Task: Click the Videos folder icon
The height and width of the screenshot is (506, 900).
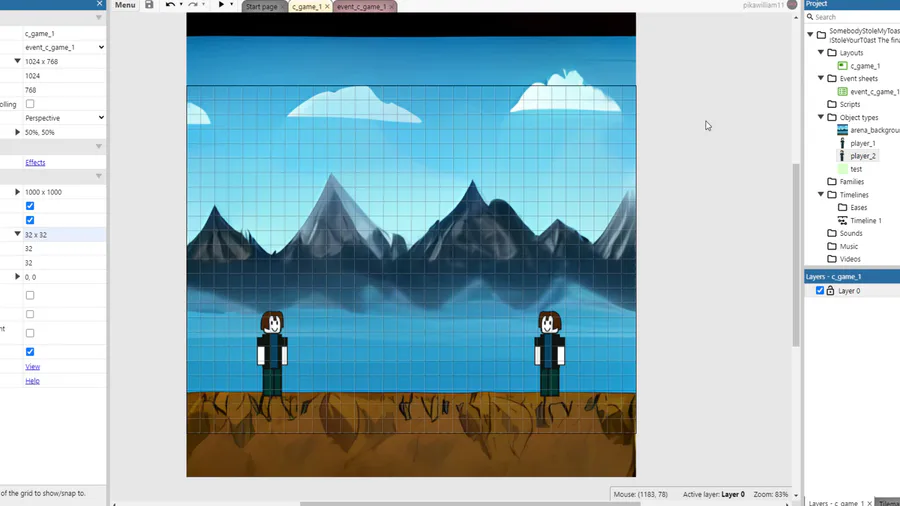Action: (x=832, y=259)
